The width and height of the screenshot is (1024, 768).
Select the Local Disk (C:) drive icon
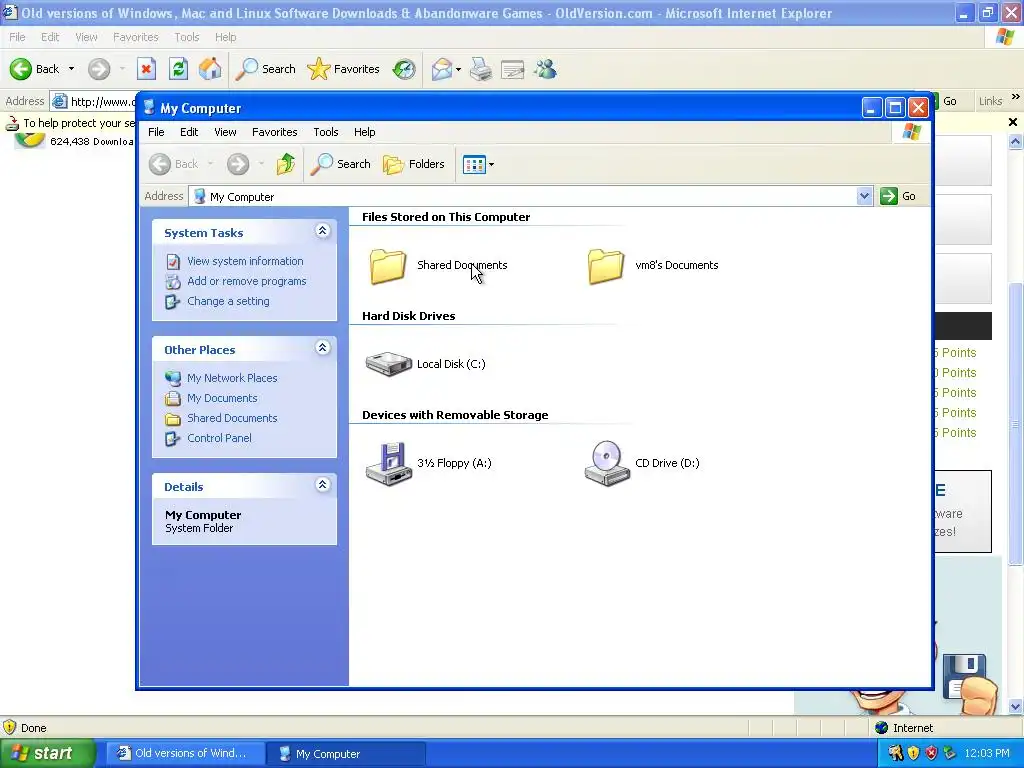389,364
